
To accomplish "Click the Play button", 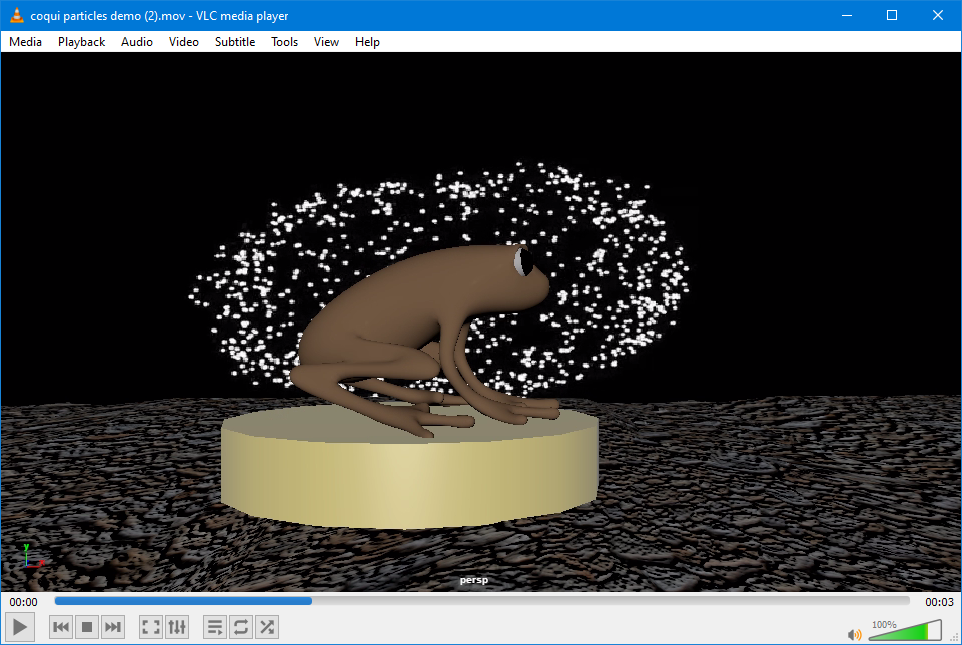I will [20, 627].
